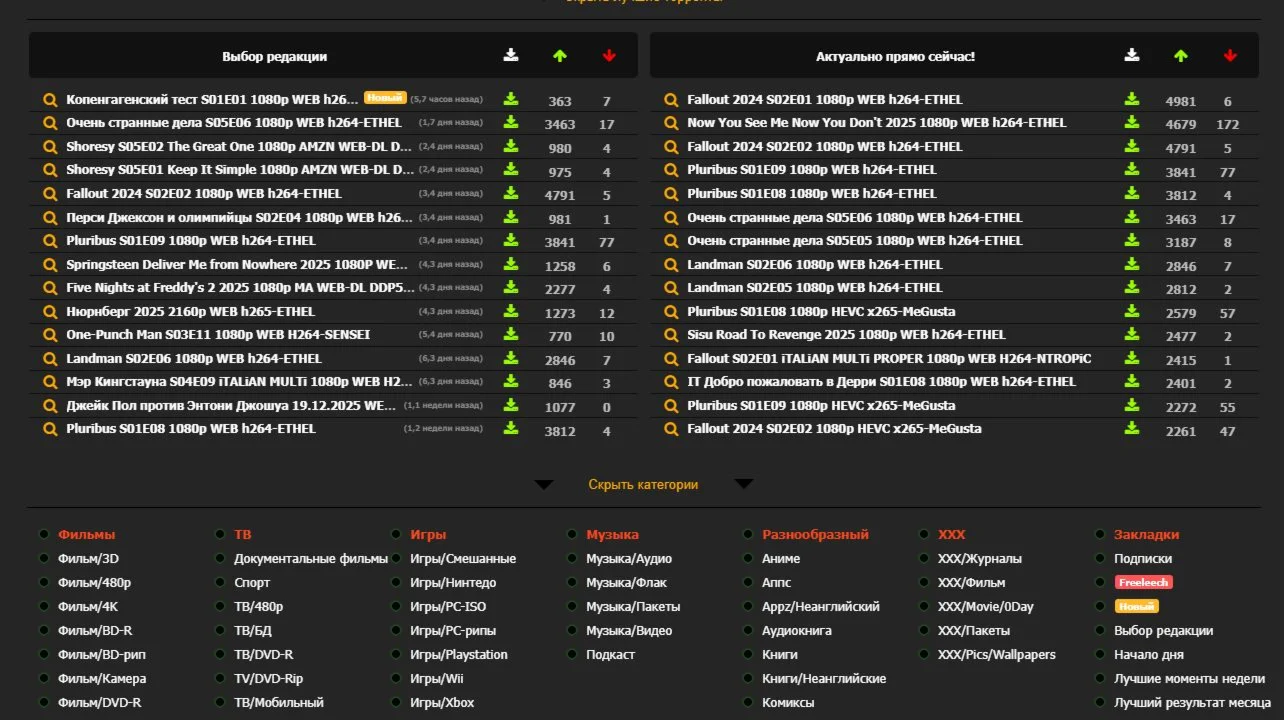Click green up arrow above Актуально column

pos(1181,56)
